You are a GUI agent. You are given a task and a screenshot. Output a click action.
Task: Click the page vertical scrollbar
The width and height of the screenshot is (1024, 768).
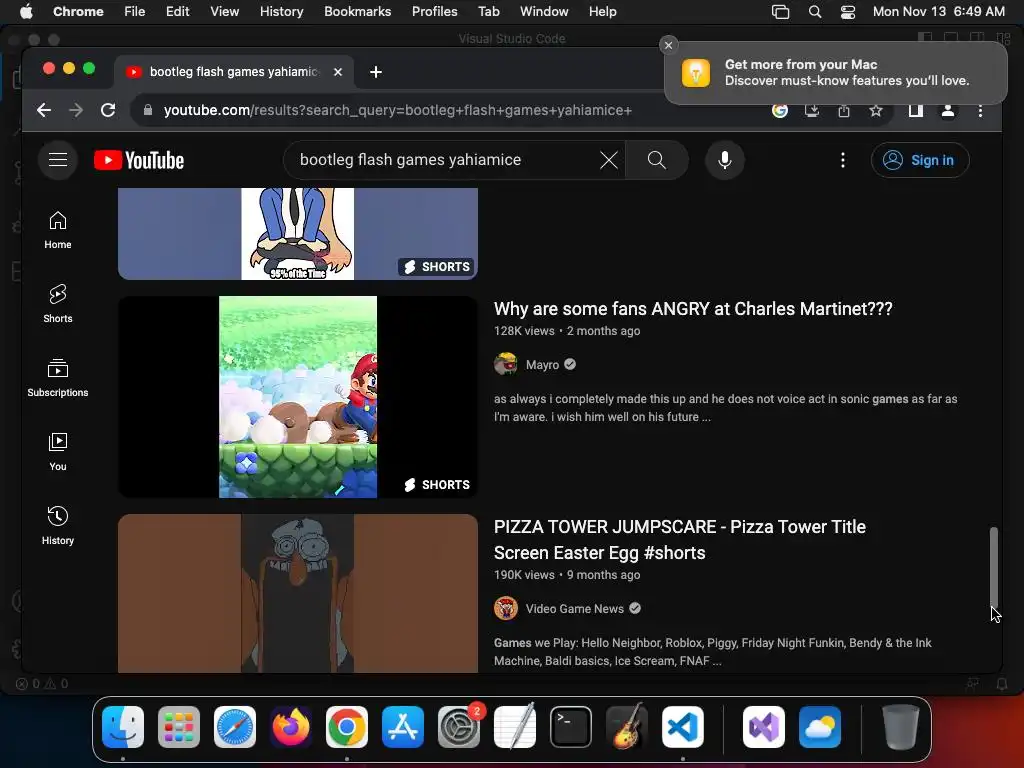click(x=993, y=567)
